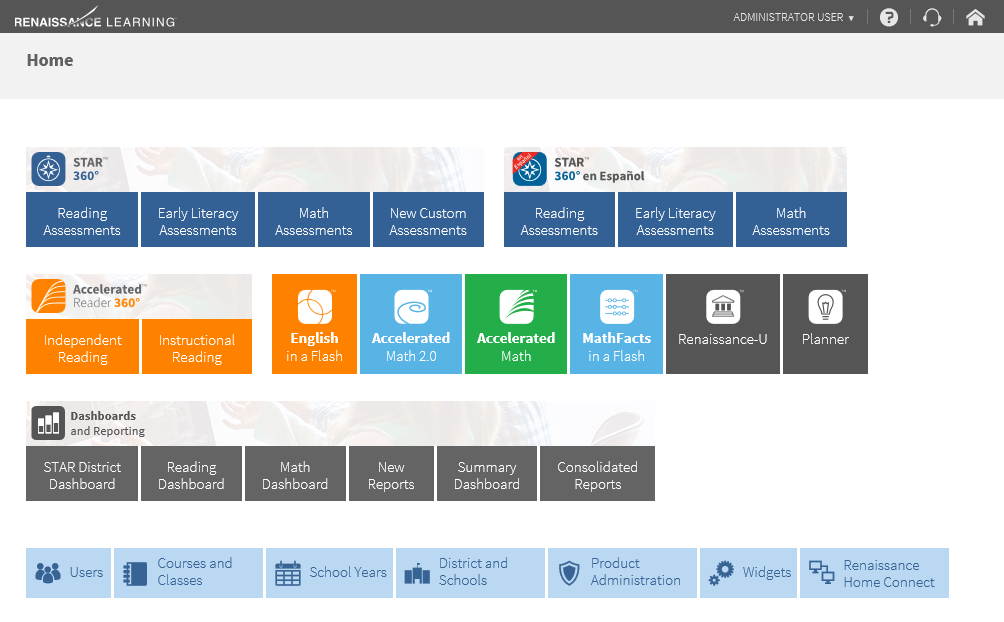
Task: Open en Español Early Literacy Assessments
Action: [x=676, y=220]
